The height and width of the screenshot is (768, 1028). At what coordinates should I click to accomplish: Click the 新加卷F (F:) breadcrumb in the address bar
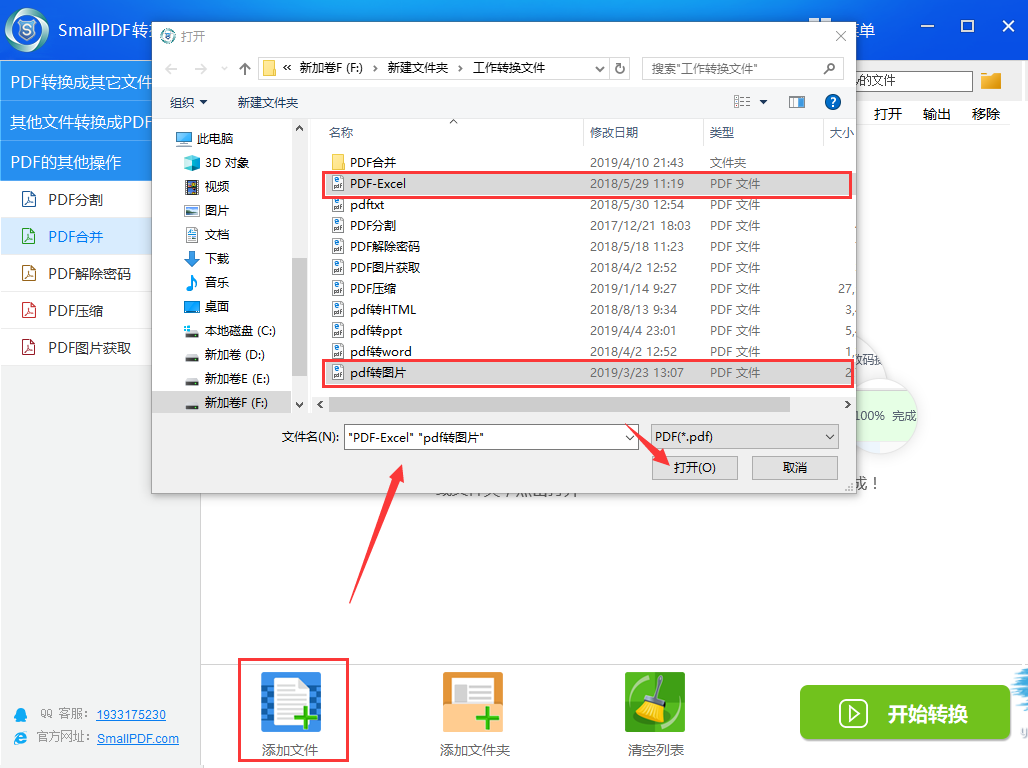click(331, 68)
